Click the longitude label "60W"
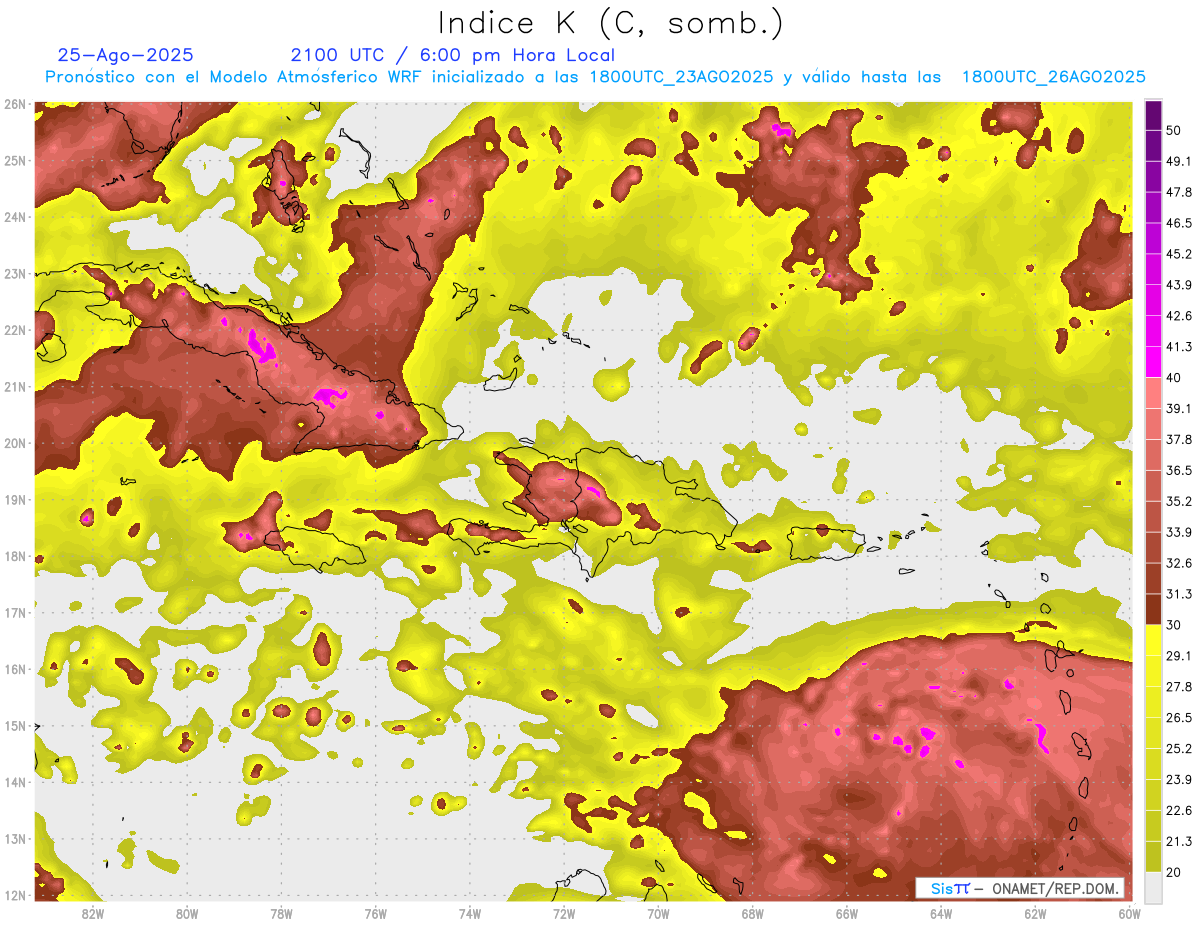1200x927 pixels. [1129, 913]
